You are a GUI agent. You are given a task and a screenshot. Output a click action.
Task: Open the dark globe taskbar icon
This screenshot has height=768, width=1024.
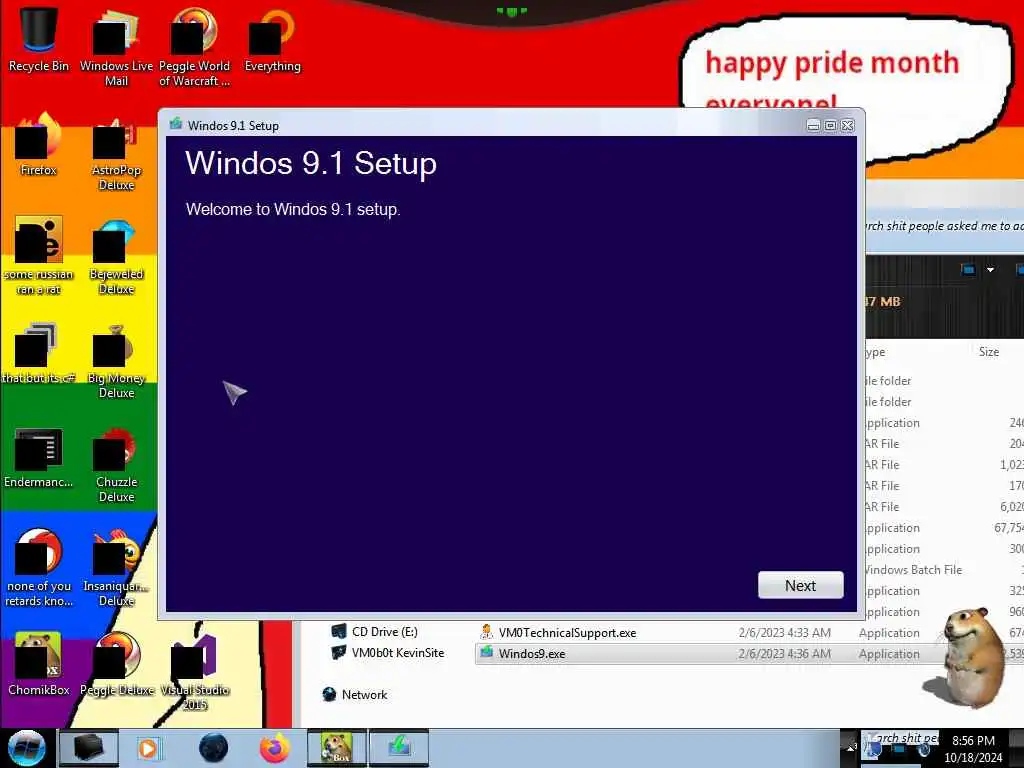[214, 748]
